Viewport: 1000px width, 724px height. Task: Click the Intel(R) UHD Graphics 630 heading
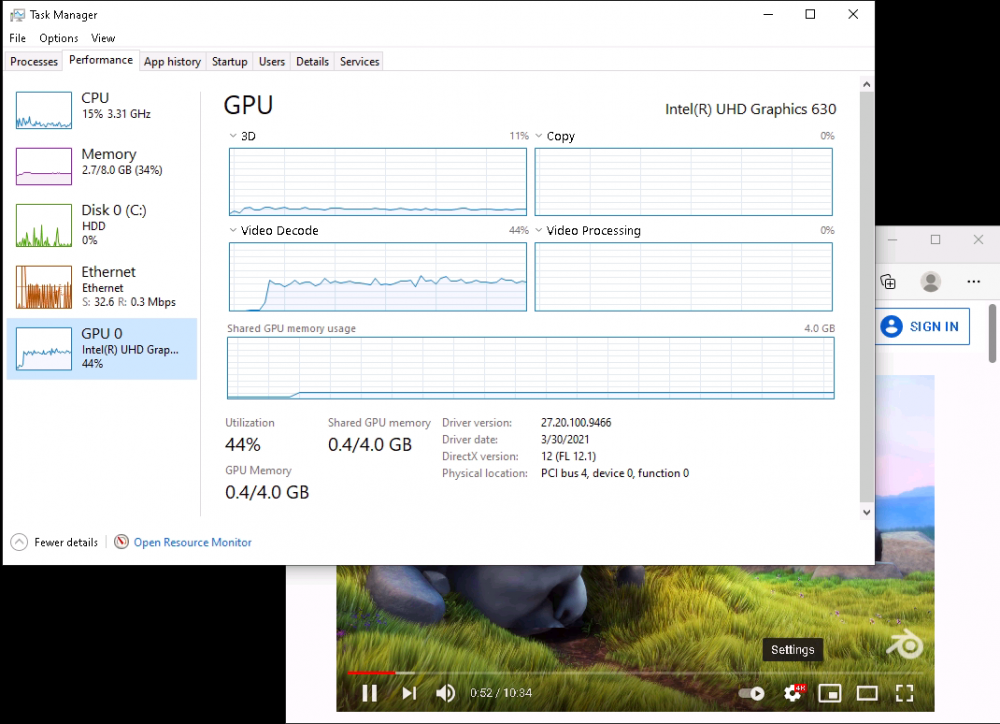pos(751,109)
